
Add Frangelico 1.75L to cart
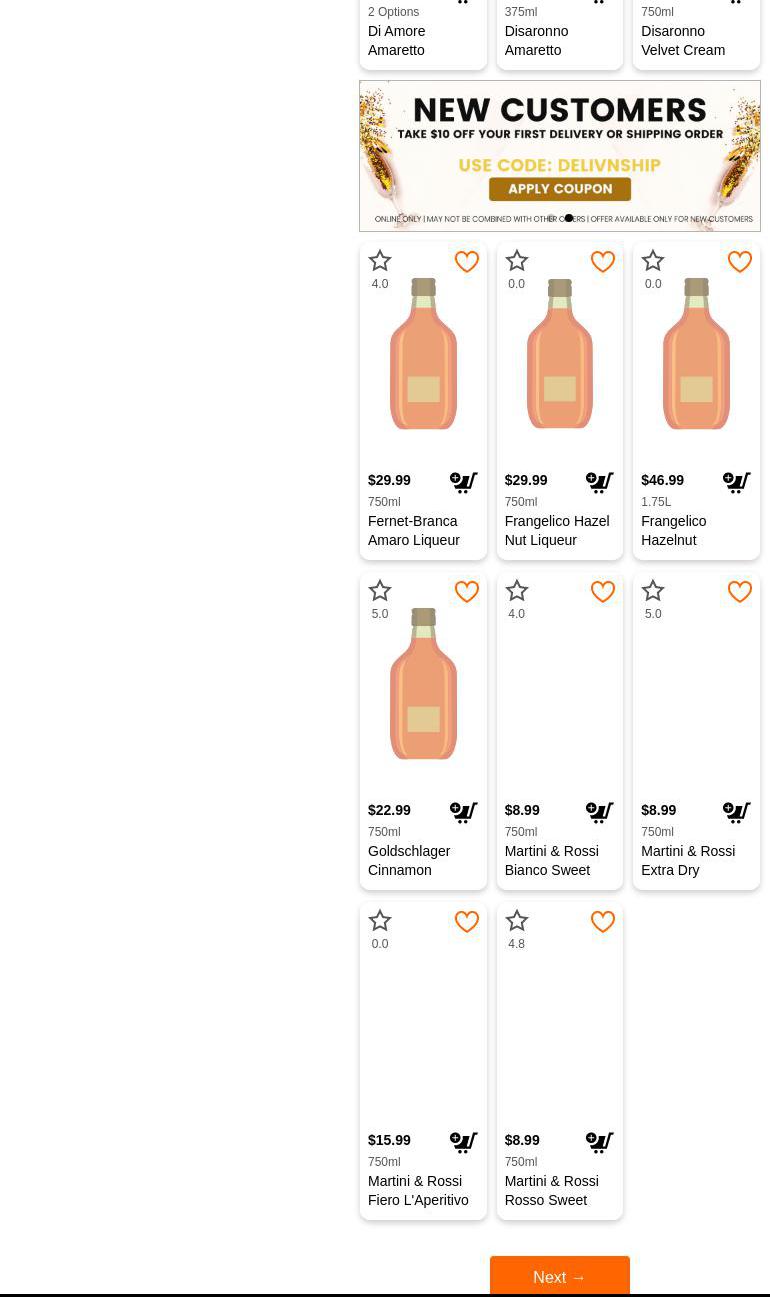[736, 483]
